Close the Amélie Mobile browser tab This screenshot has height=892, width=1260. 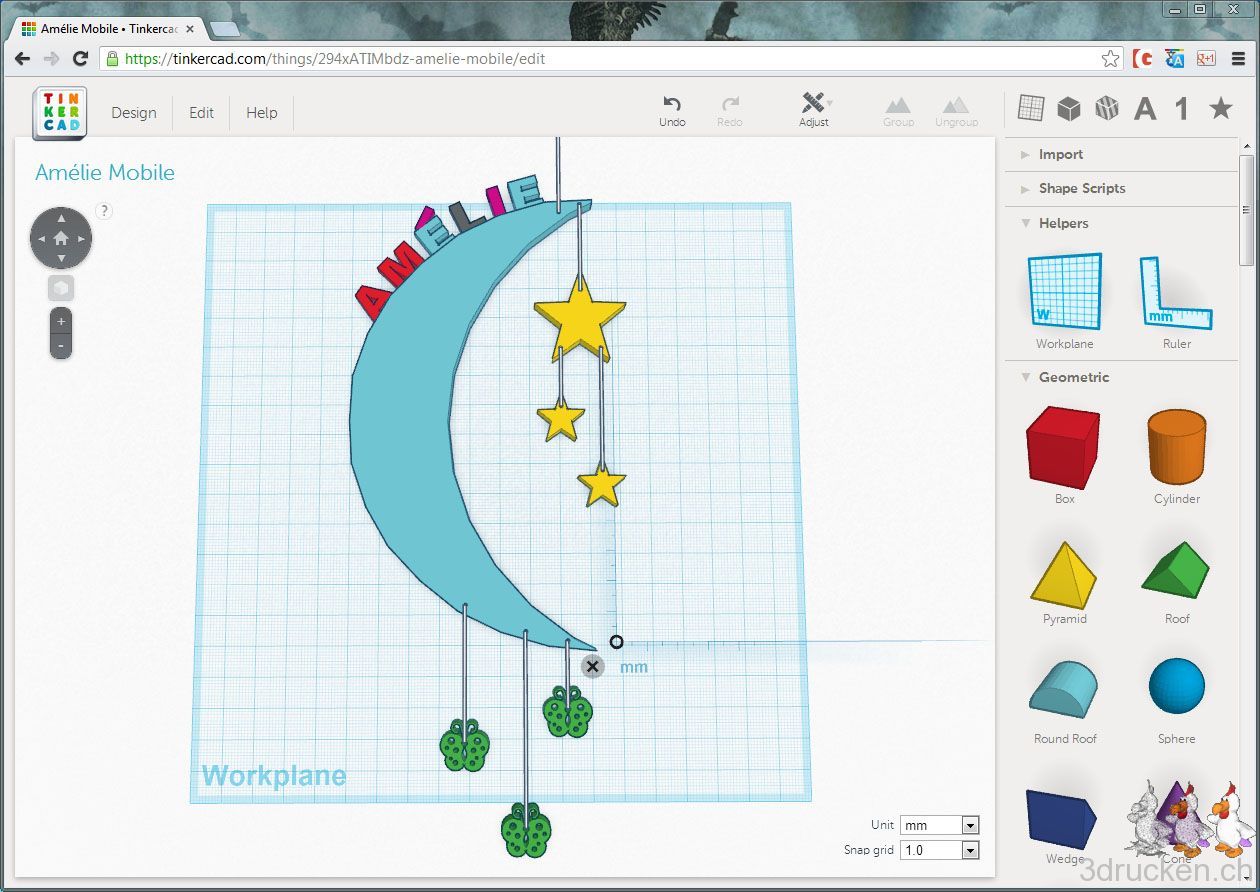click(x=190, y=29)
